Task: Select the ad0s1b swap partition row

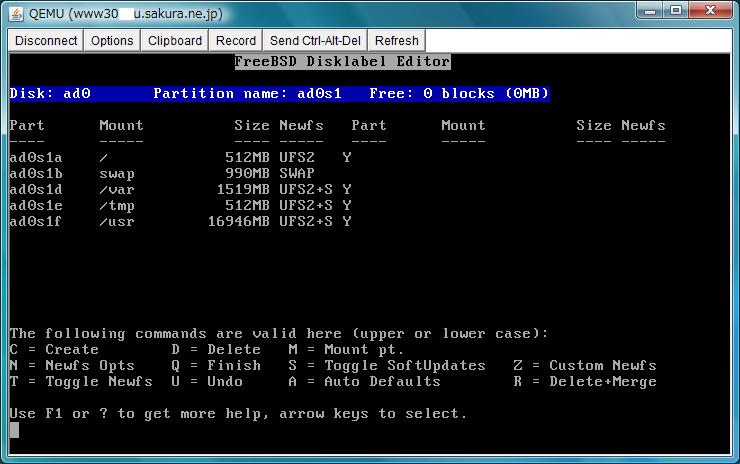Action: [x=180, y=174]
